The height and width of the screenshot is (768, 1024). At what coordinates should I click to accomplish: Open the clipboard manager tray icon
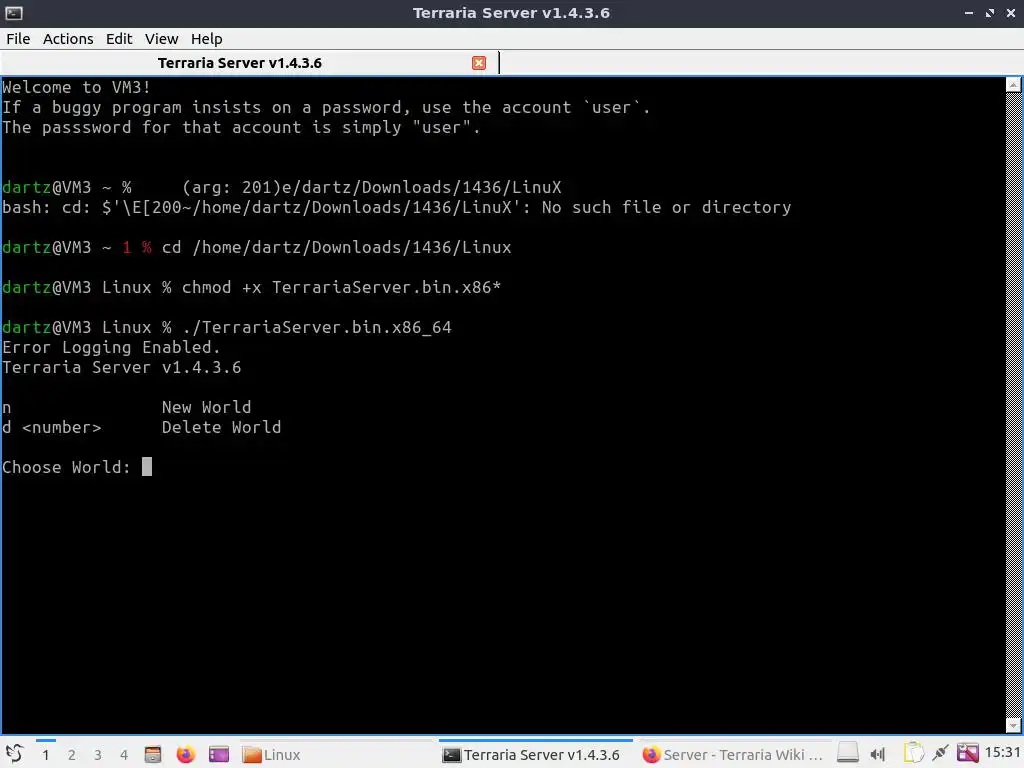click(913, 754)
